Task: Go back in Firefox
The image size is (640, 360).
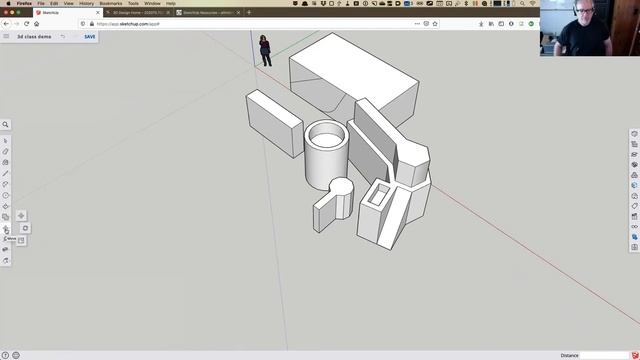Action: pos(6,24)
